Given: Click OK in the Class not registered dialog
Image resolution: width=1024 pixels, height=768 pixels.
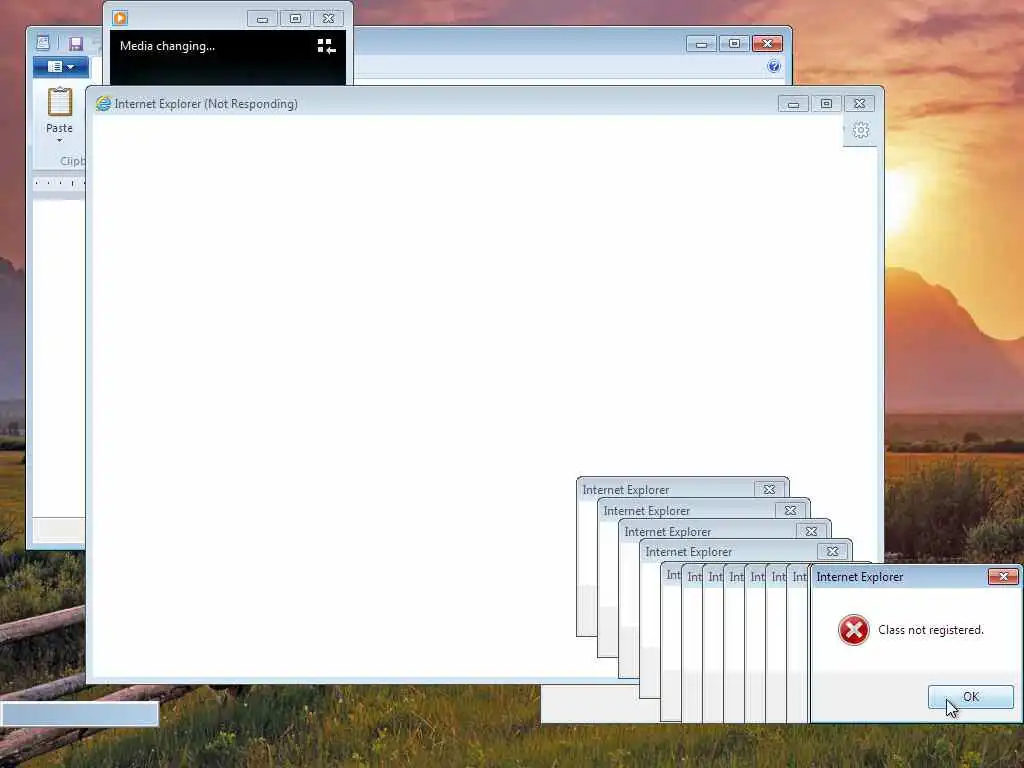Looking at the screenshot, I should pyautogui.click(x=970, y=697).
